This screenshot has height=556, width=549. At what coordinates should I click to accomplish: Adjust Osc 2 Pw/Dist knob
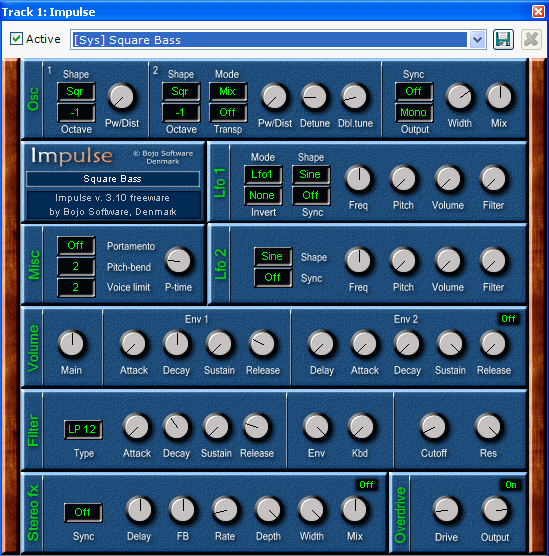click(274, 97)
